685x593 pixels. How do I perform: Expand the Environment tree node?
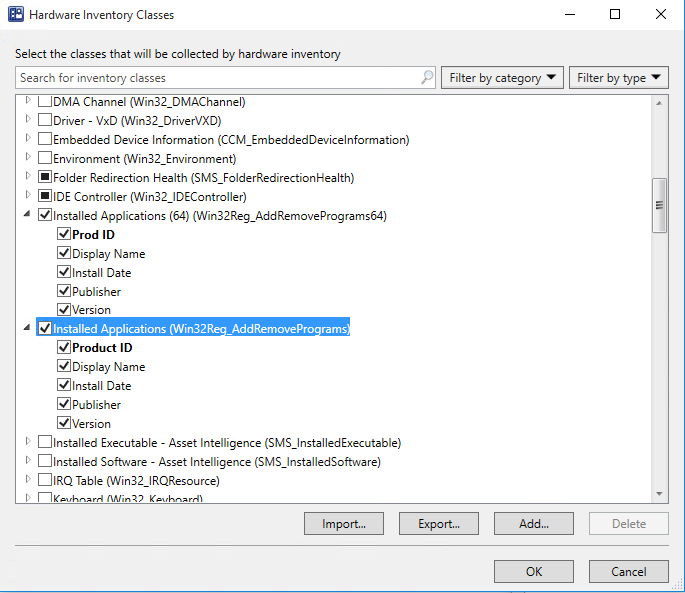pyautogui.click(x=28, y=157)
